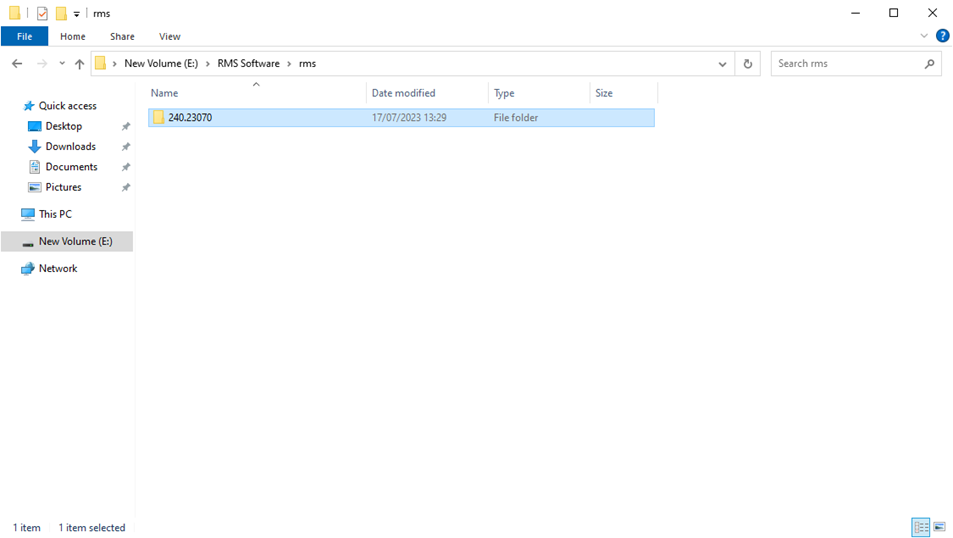
Task: Click the Forward navigation arrow
Action: pyautogui.click(x=41, y=63)
